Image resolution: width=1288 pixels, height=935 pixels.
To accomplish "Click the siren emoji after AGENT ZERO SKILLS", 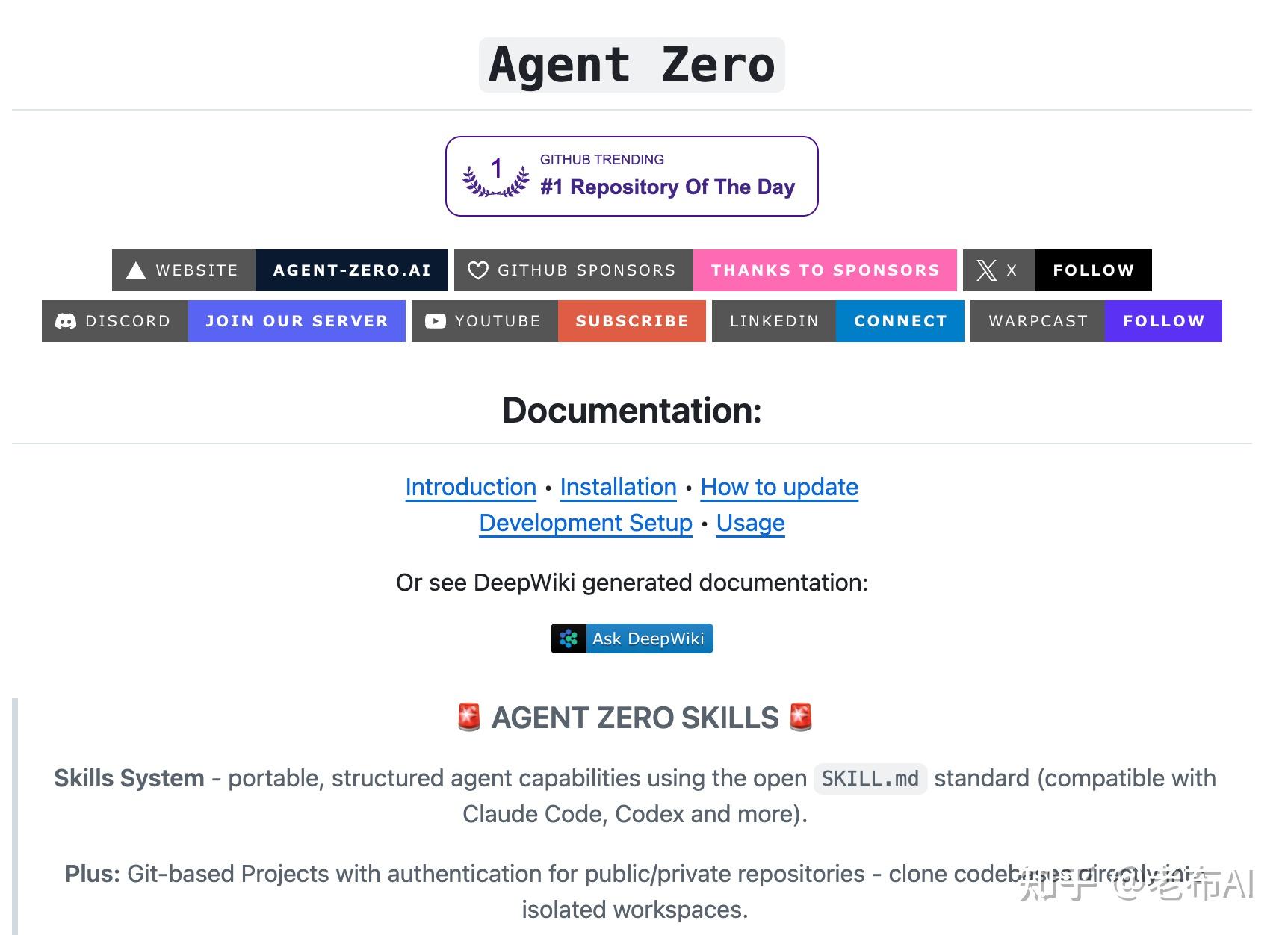I will pyautogui.click(x=801, y=717).
